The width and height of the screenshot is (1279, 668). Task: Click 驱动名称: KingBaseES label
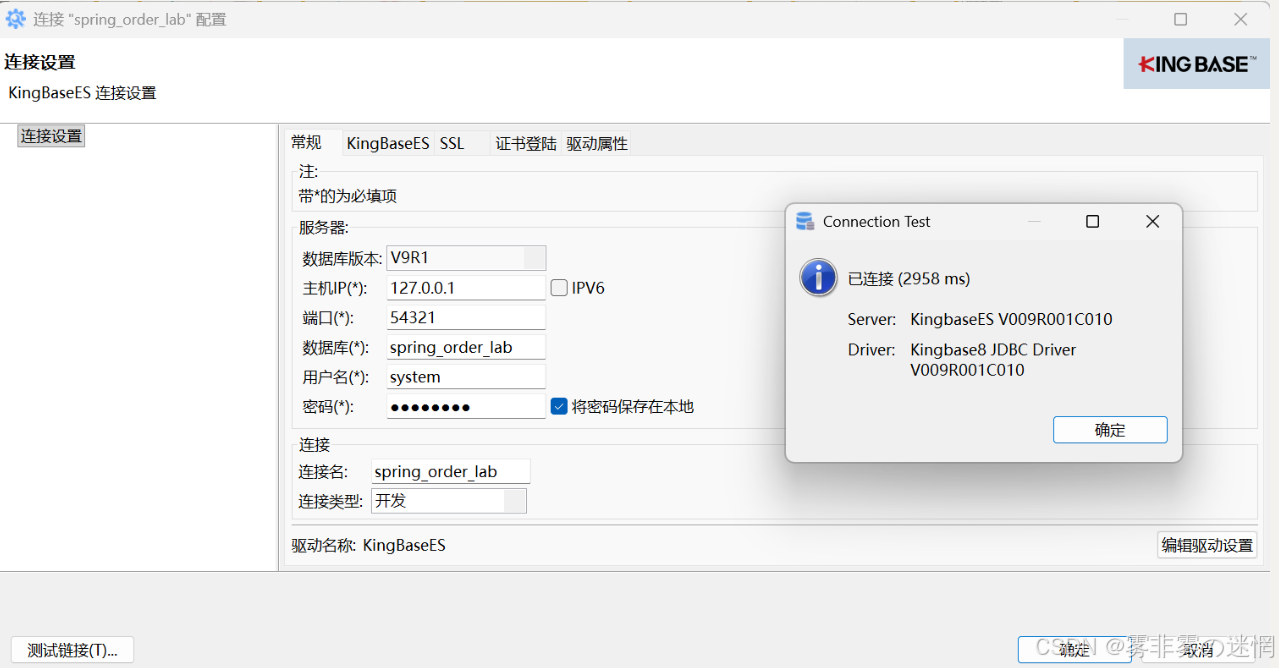tap(369, 546)
